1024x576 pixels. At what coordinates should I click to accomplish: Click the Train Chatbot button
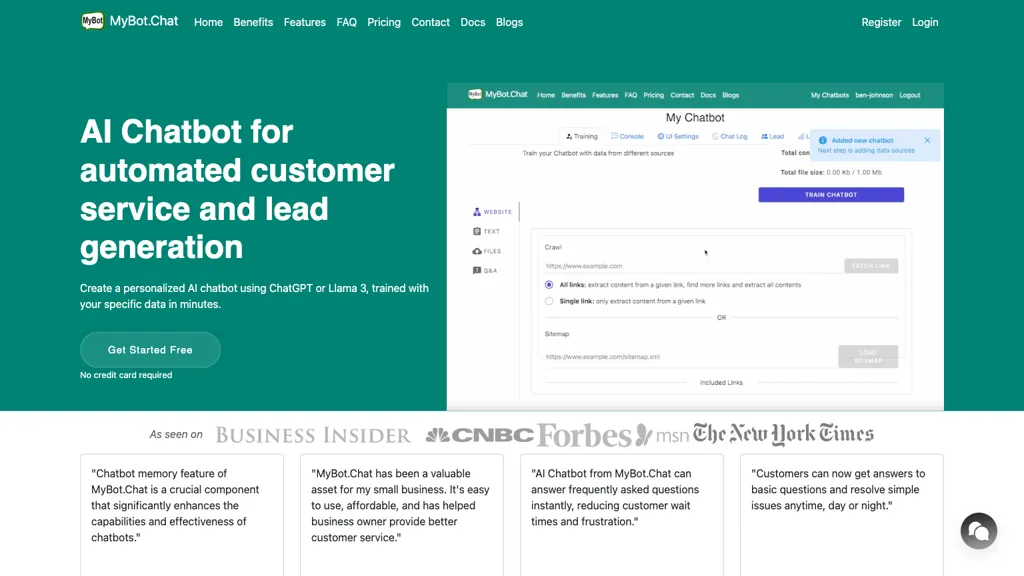(x=831, y=195)
